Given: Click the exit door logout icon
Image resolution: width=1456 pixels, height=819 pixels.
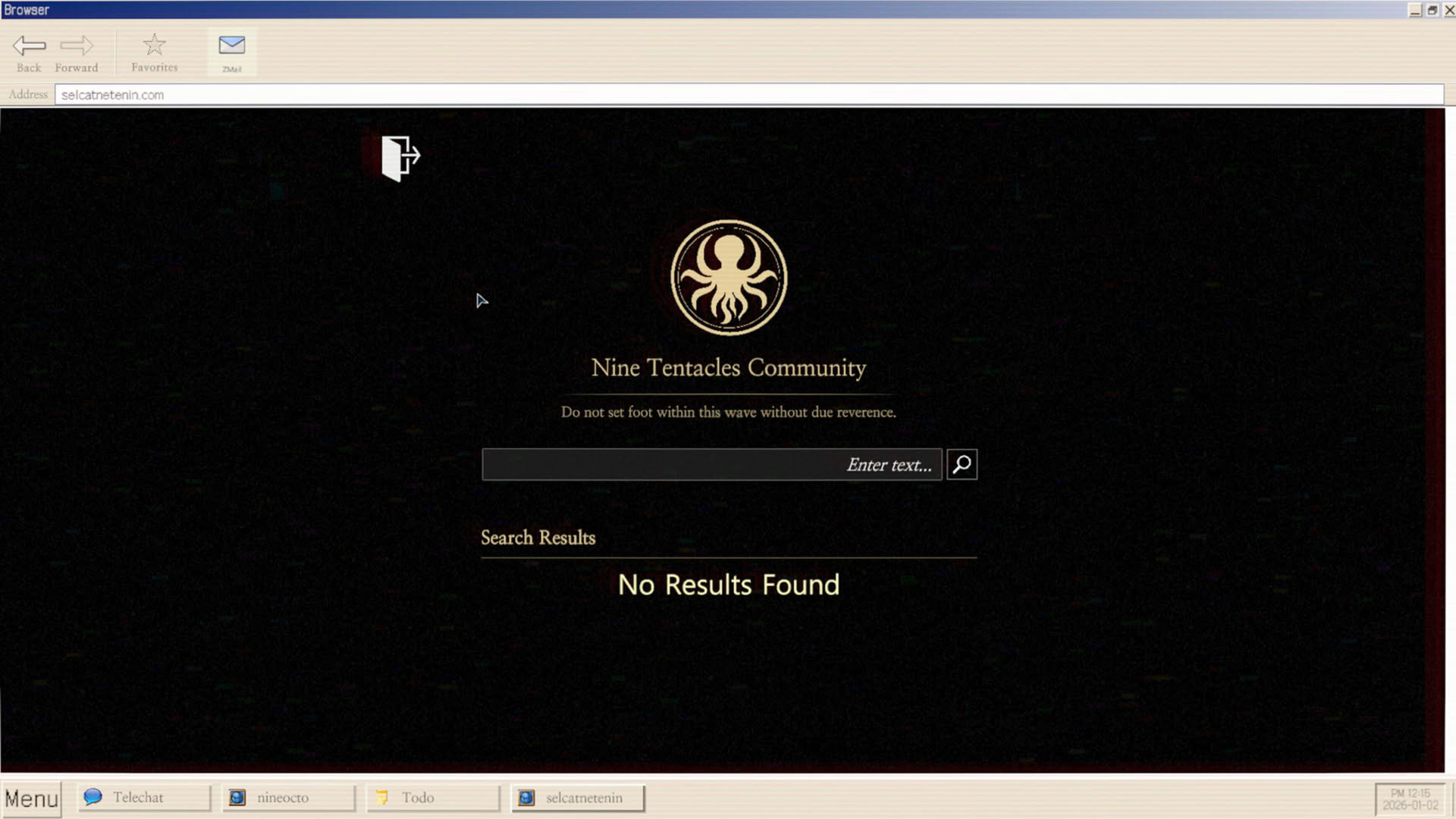Looking at the screenshot, I should (x=400, y=158).
